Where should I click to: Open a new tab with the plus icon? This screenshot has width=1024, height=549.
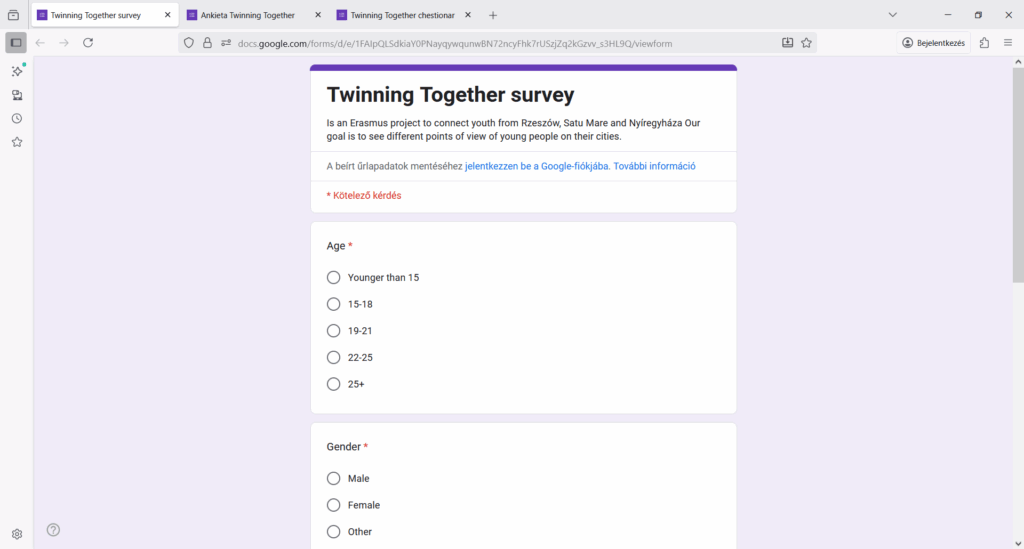coord(493,15)
